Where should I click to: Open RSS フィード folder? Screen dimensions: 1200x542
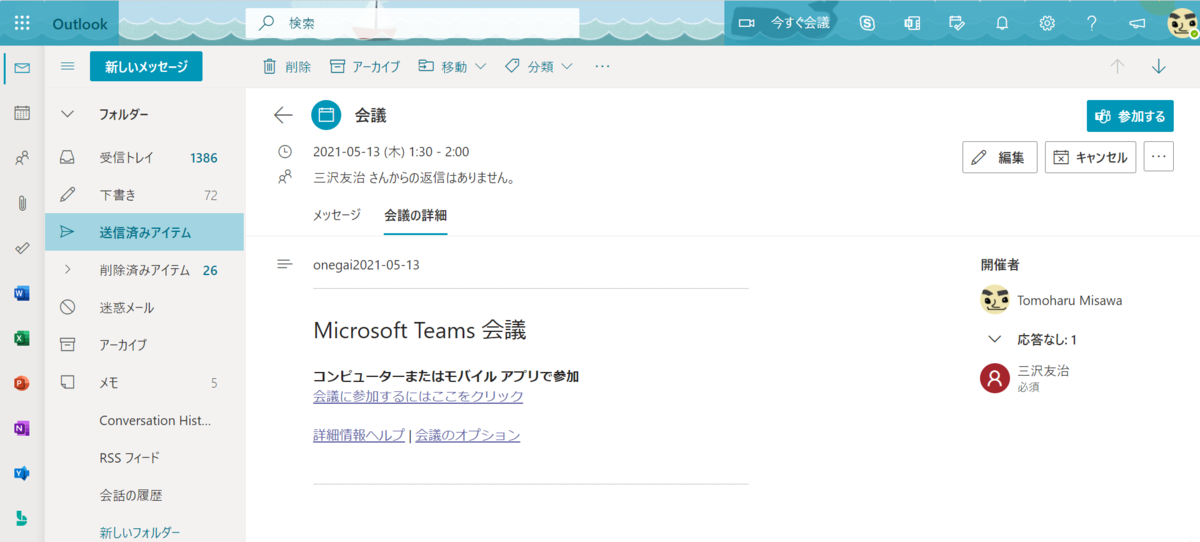[x=145, y=457]
